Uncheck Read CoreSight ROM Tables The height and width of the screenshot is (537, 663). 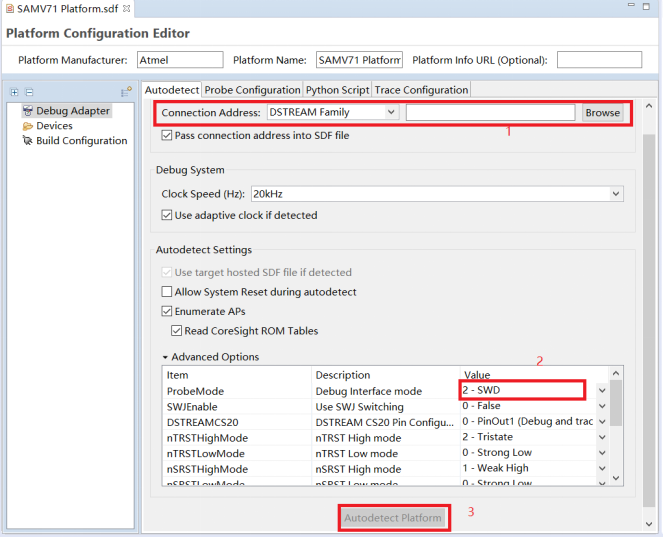[177, 331]
